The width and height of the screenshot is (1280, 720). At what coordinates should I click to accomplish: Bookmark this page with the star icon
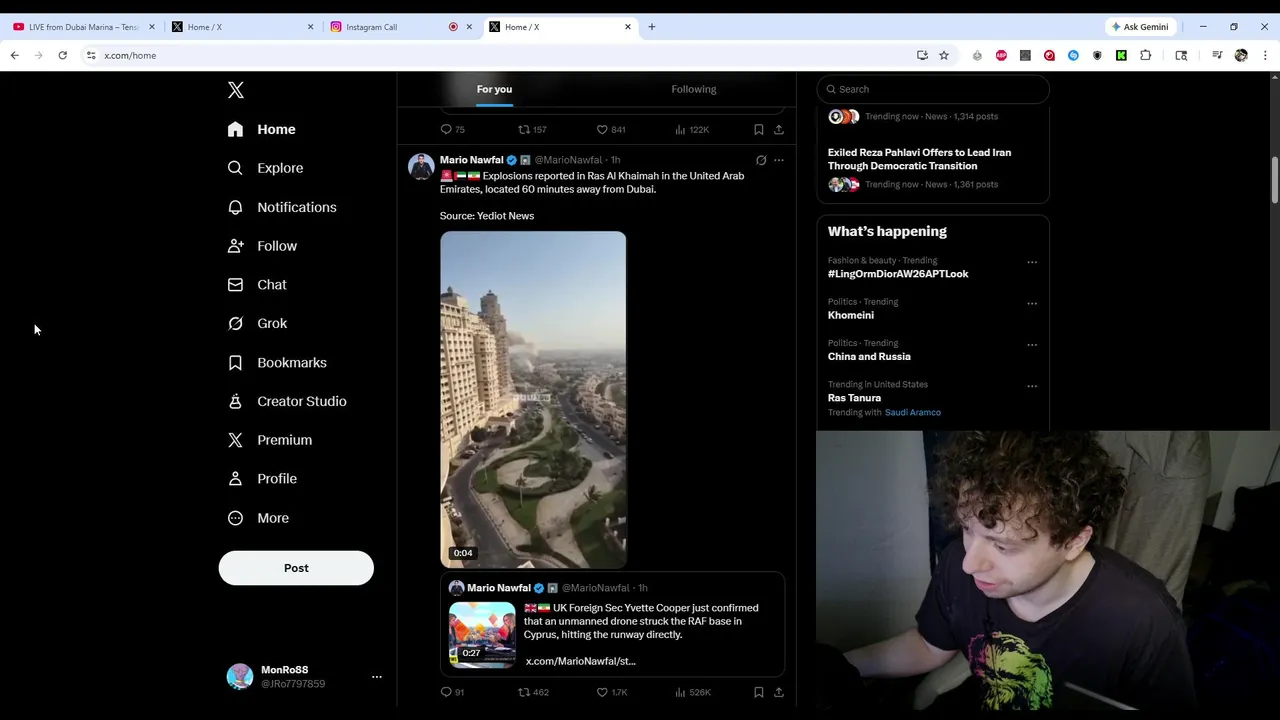click(x=943, y=55)
